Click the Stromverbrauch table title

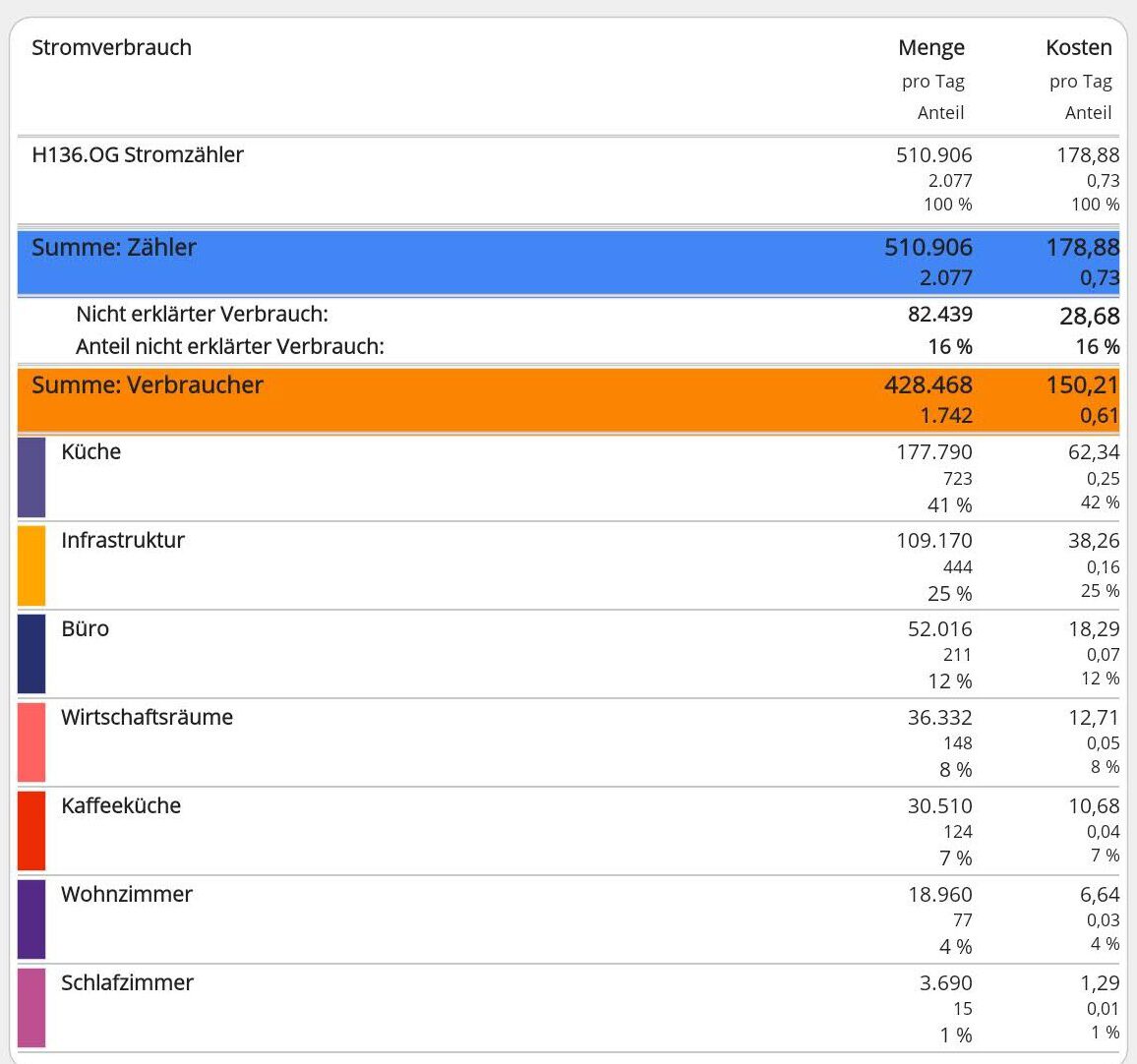[x=112, y=48]
